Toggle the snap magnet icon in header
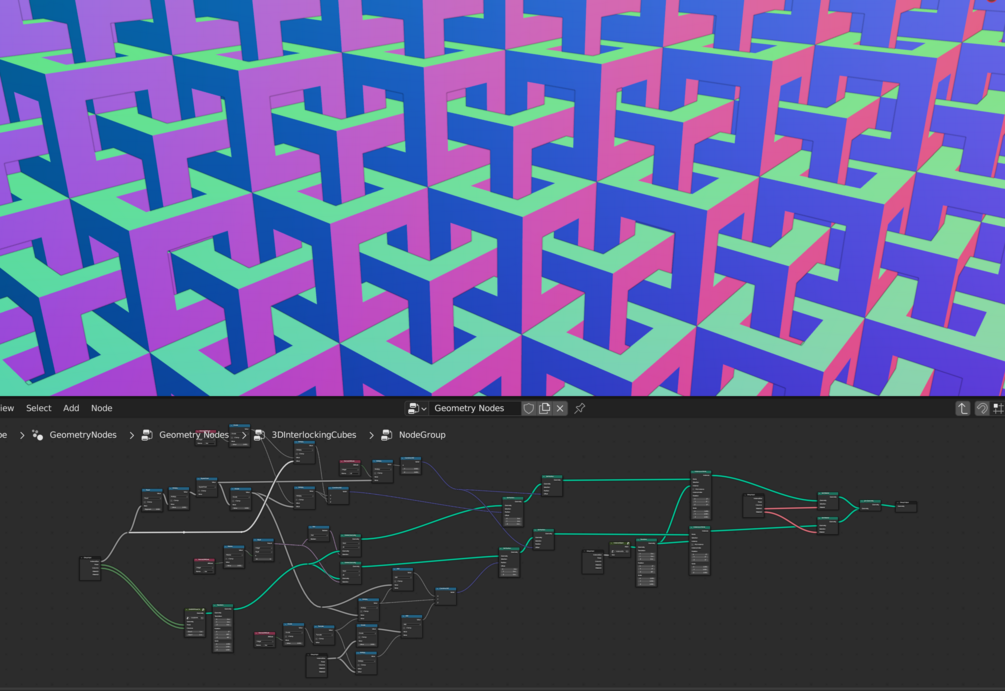The width and height of the screenshot is (1005, 691). (x=981, y=408)
